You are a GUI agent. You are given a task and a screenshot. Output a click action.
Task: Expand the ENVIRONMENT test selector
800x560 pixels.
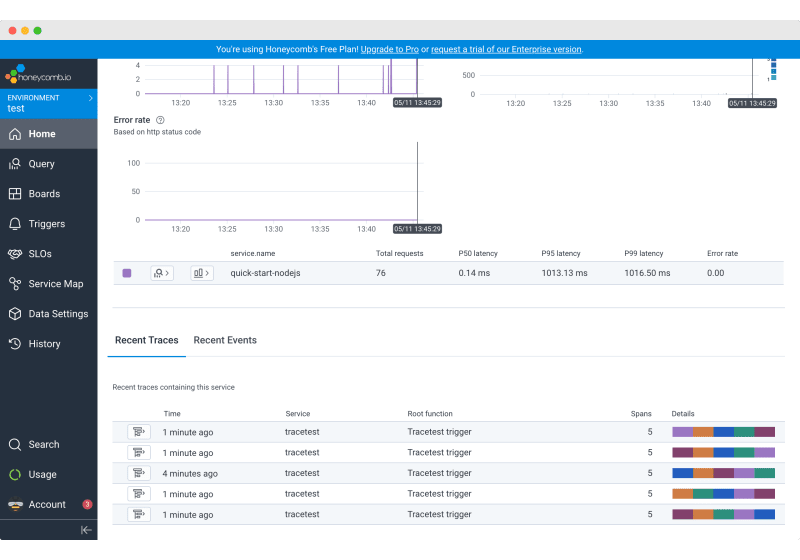coord(48,104)
